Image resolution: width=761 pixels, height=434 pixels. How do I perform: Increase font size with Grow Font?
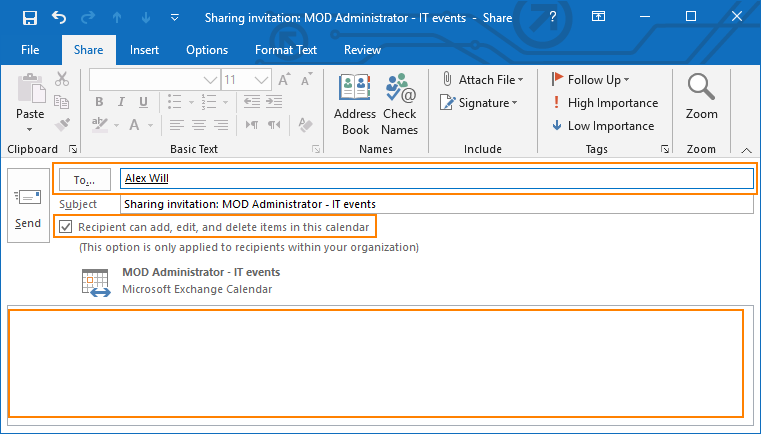pos(284,79)
